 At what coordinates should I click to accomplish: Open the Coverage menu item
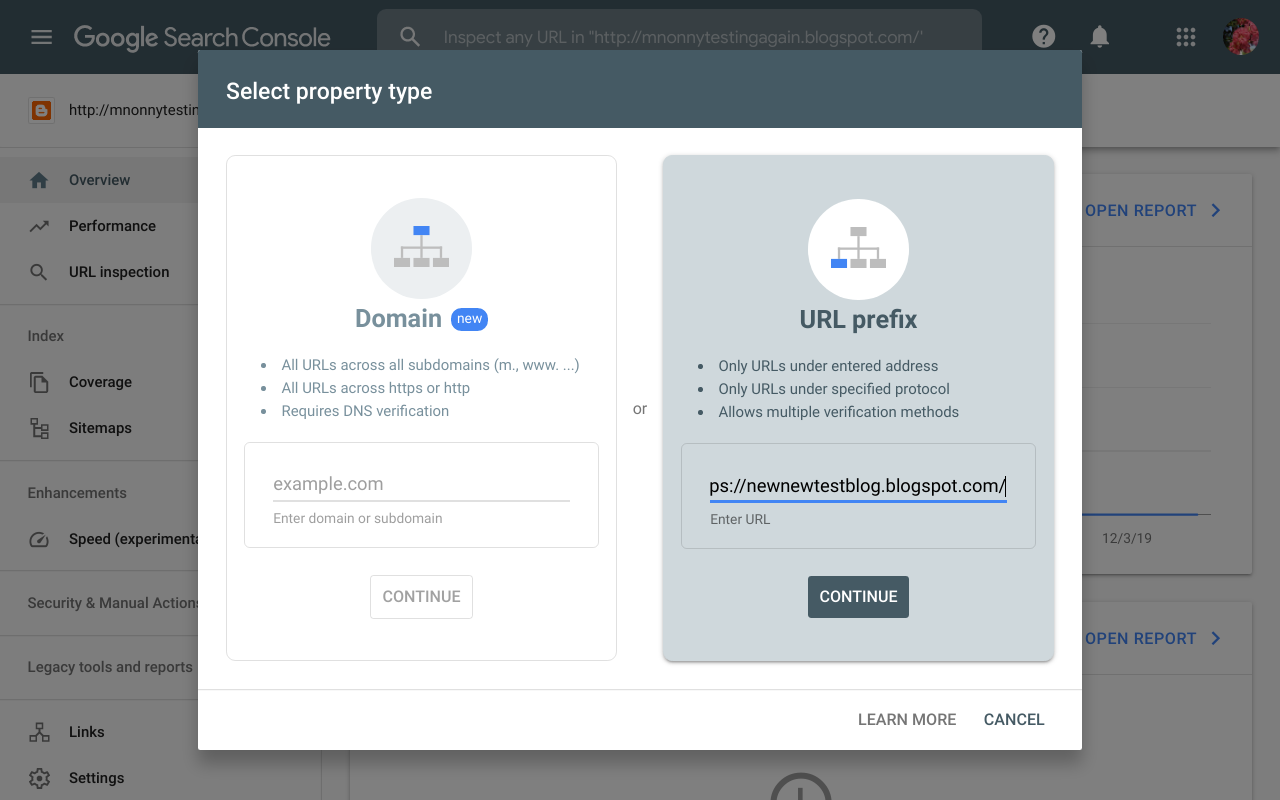point(100,382)
